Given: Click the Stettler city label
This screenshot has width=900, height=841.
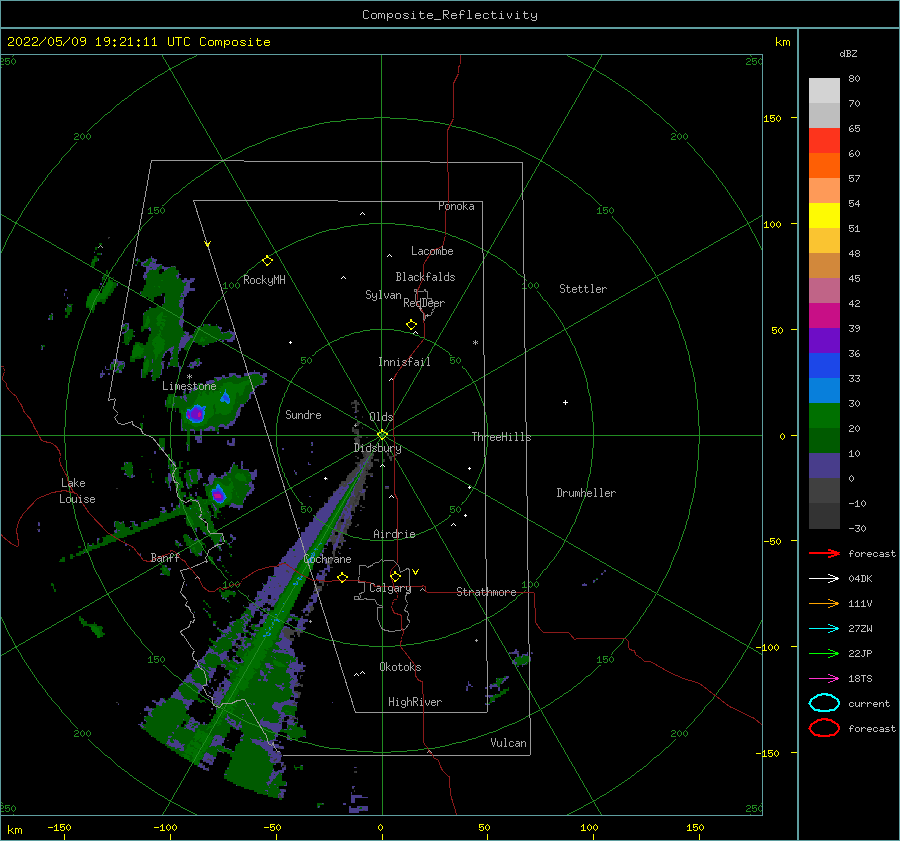Looking at the screenshot, I should pyautogui.click(x=583, y=289).
